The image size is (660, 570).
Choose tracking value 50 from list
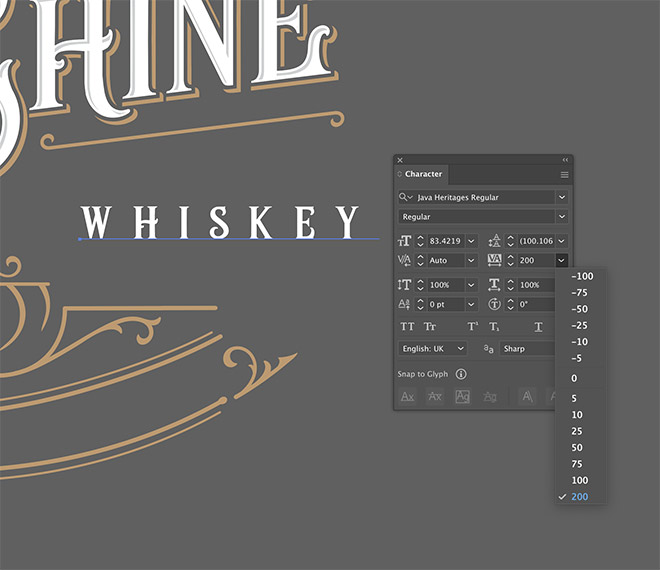(x=577, y=448)
